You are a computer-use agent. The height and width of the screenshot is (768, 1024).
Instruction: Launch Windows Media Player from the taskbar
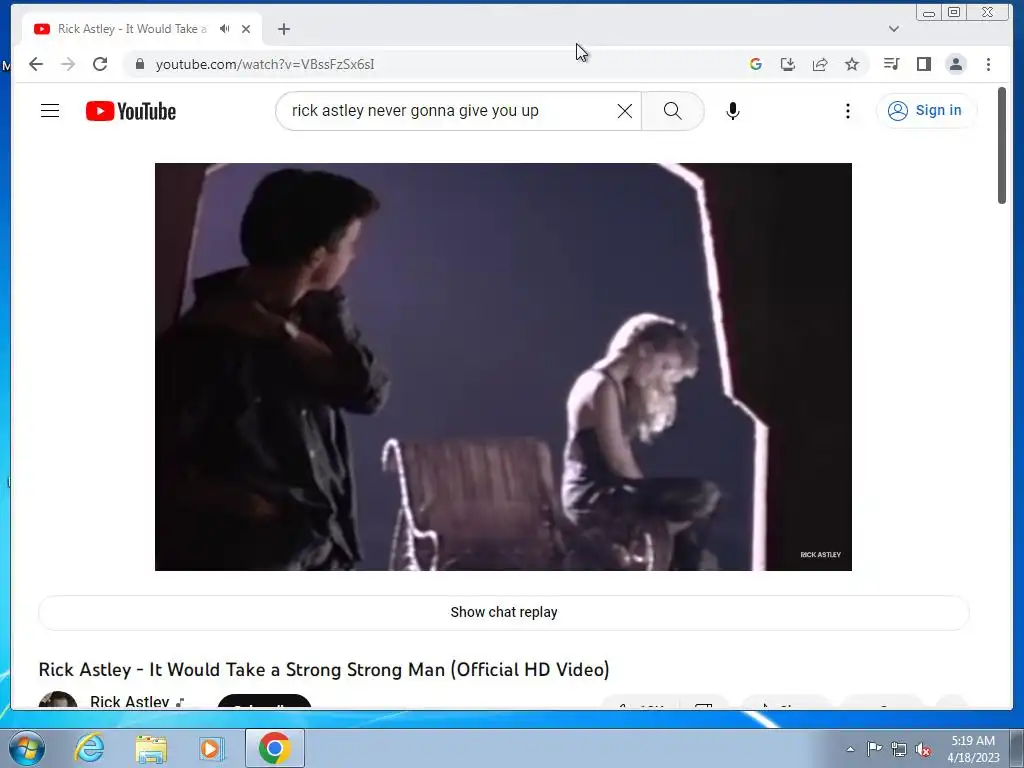[212, 748]
